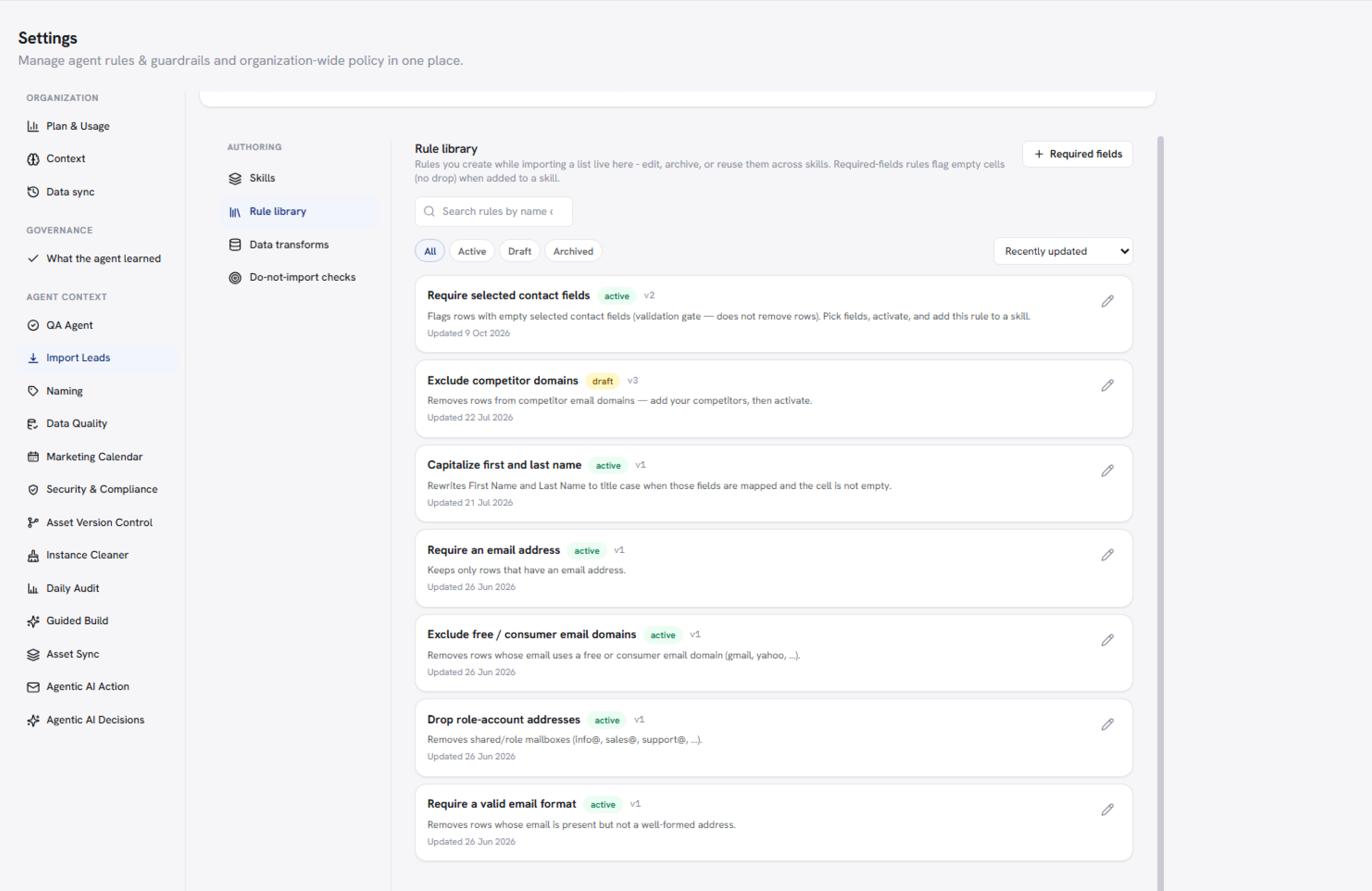Edit Capitalize first and last name rule
The width and height of the screenshot is (1372, 891).
(x=1107, y=471)
